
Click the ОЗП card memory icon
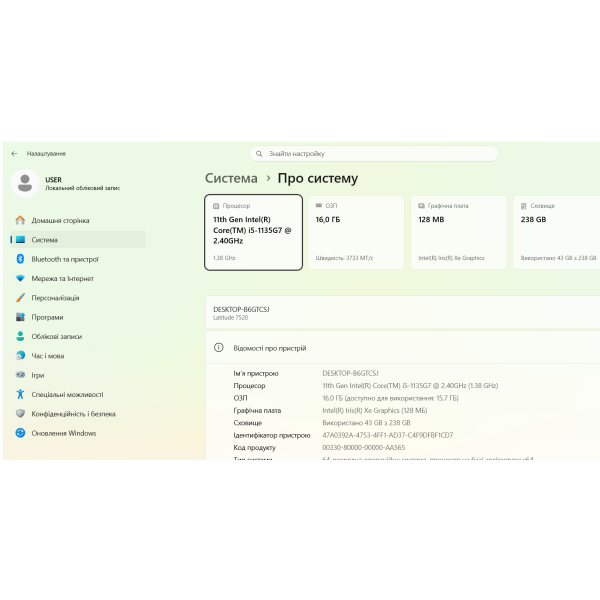[318, 205]
